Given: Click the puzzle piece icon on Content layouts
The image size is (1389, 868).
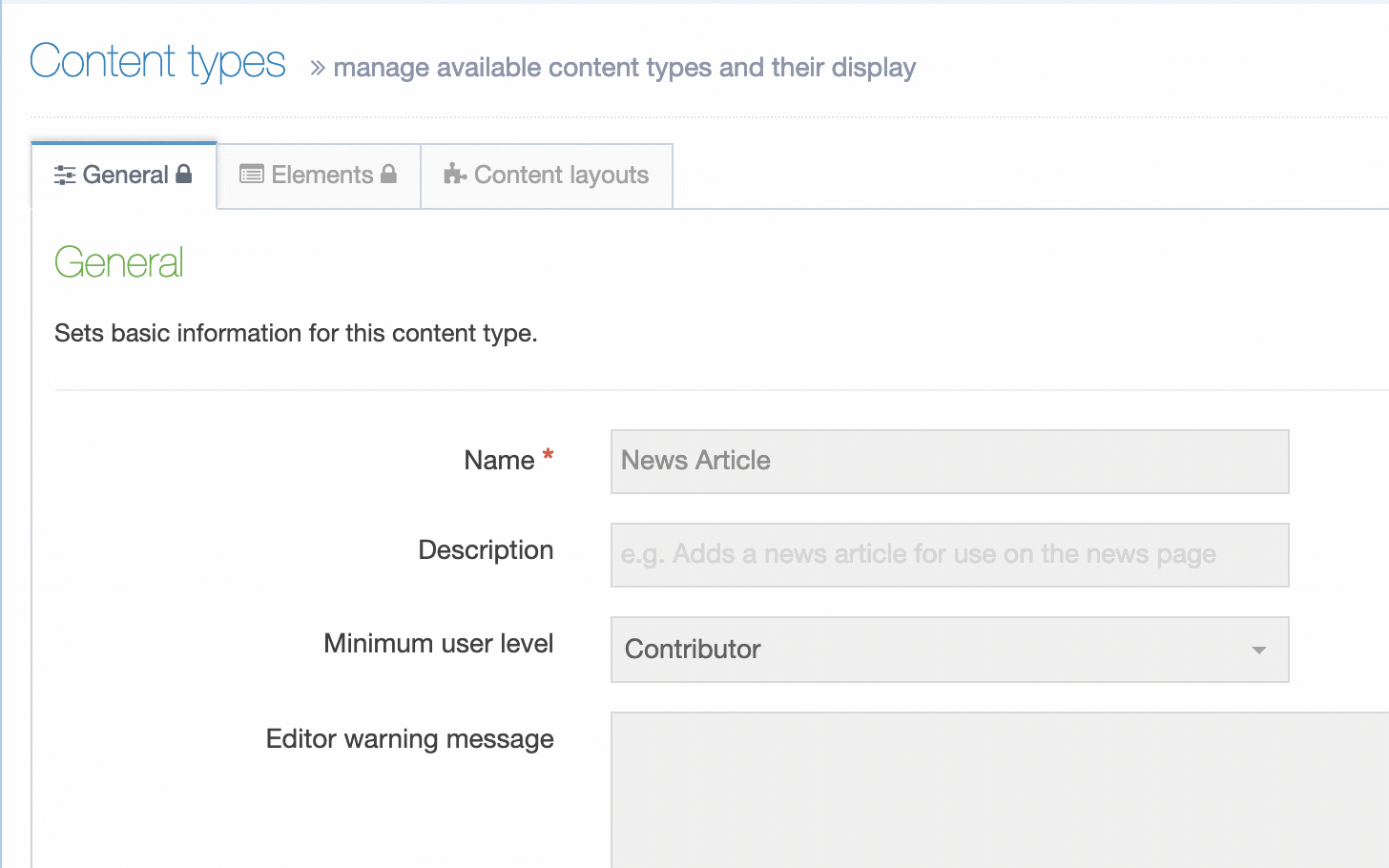Looking at the screenshot, I should tap(455, 174).
